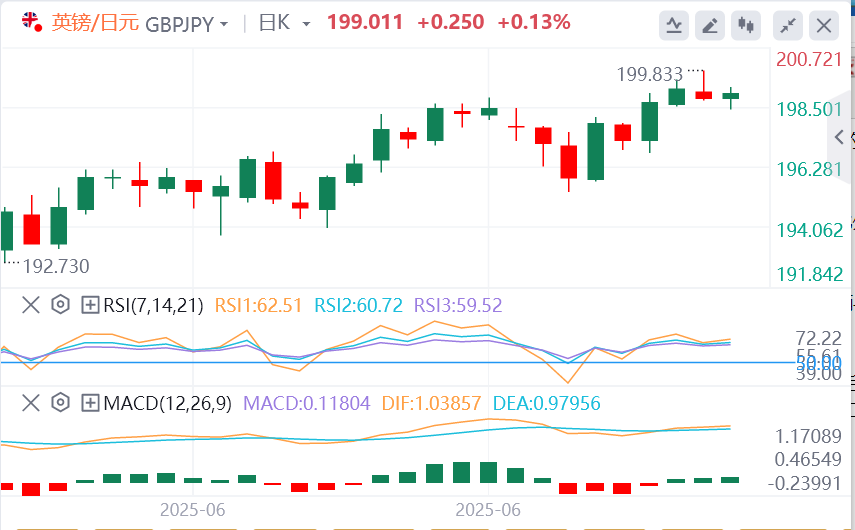Click the UK flag currency icon
Screen dimensions: 855x530
[x=31, y=22]
